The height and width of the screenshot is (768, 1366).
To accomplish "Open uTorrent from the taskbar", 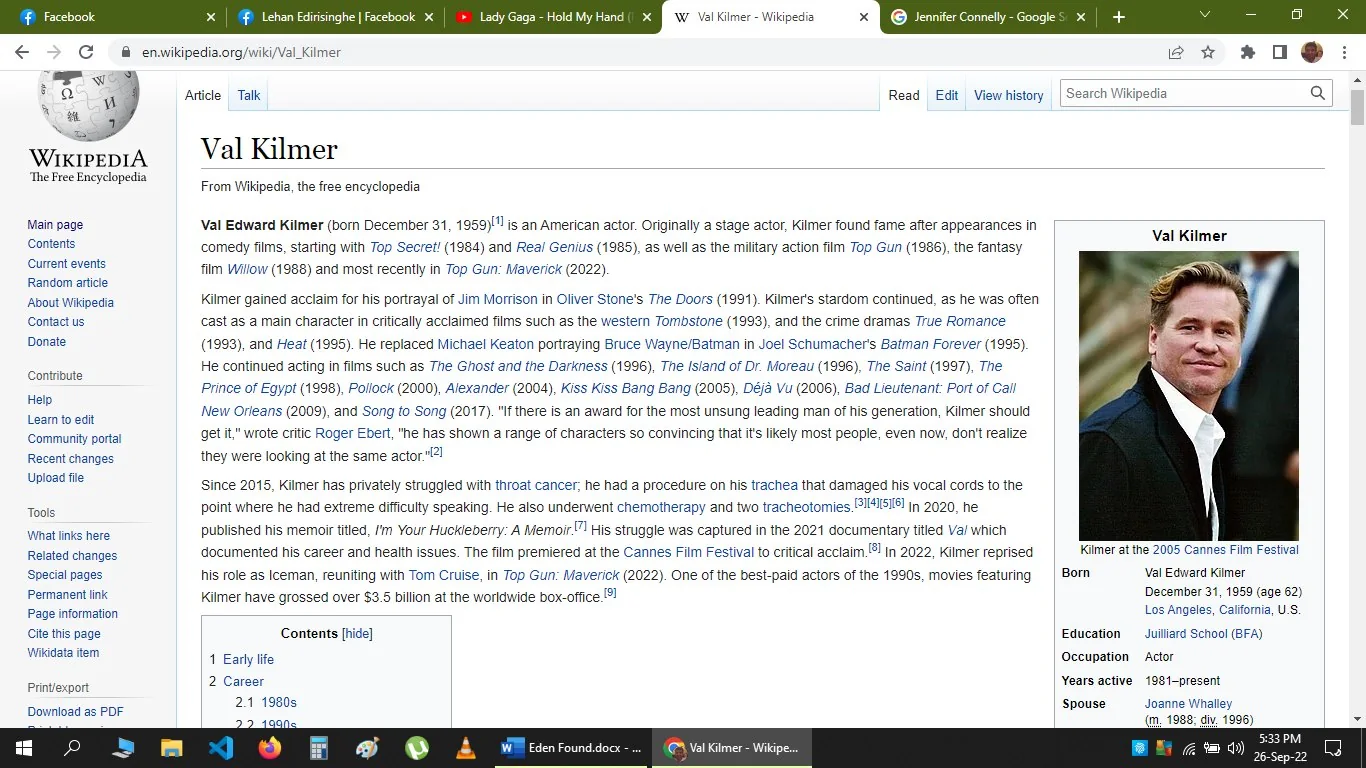I will click(417, 747).
